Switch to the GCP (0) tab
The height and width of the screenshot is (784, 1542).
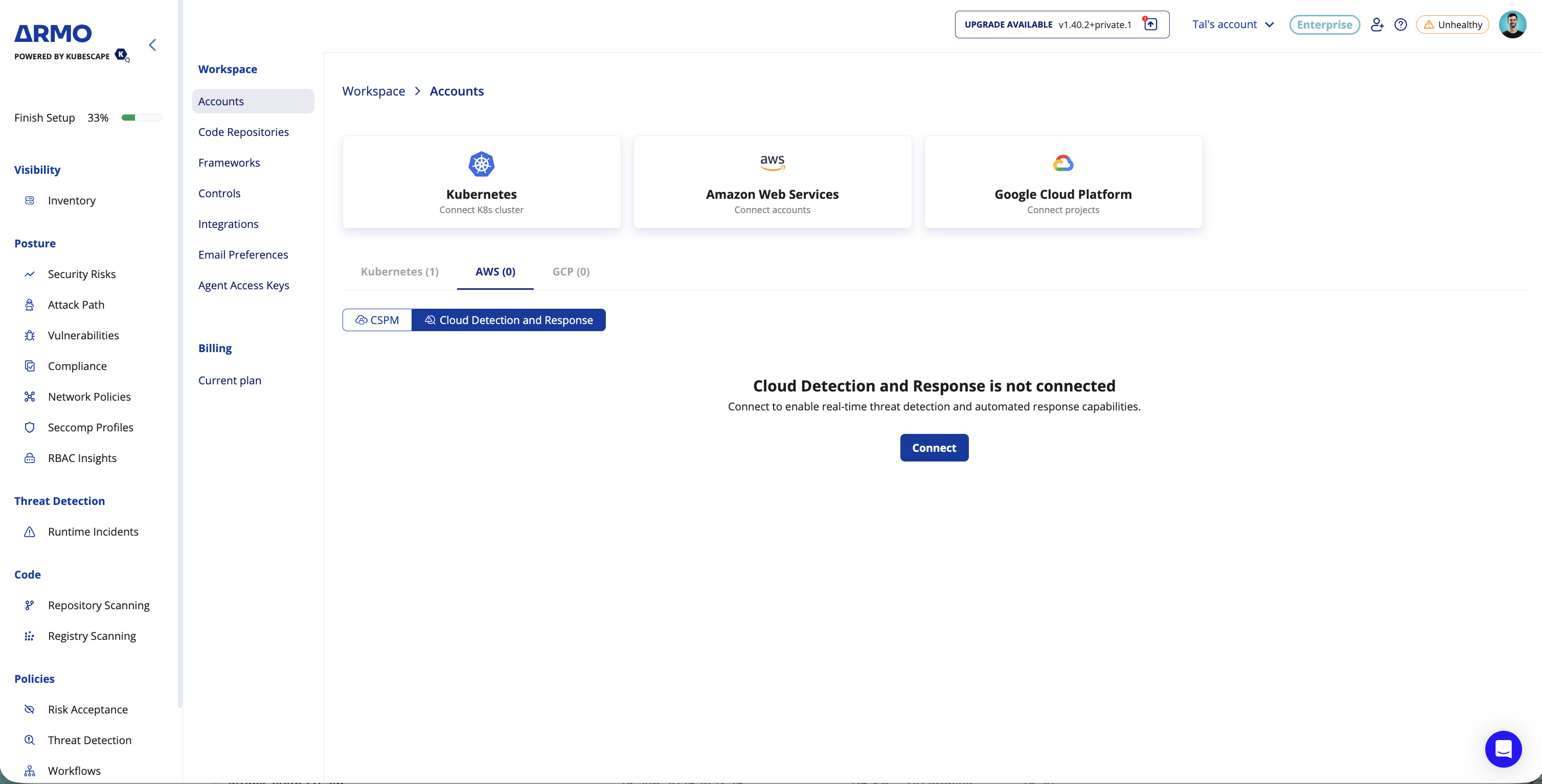(x=571, y=272)
